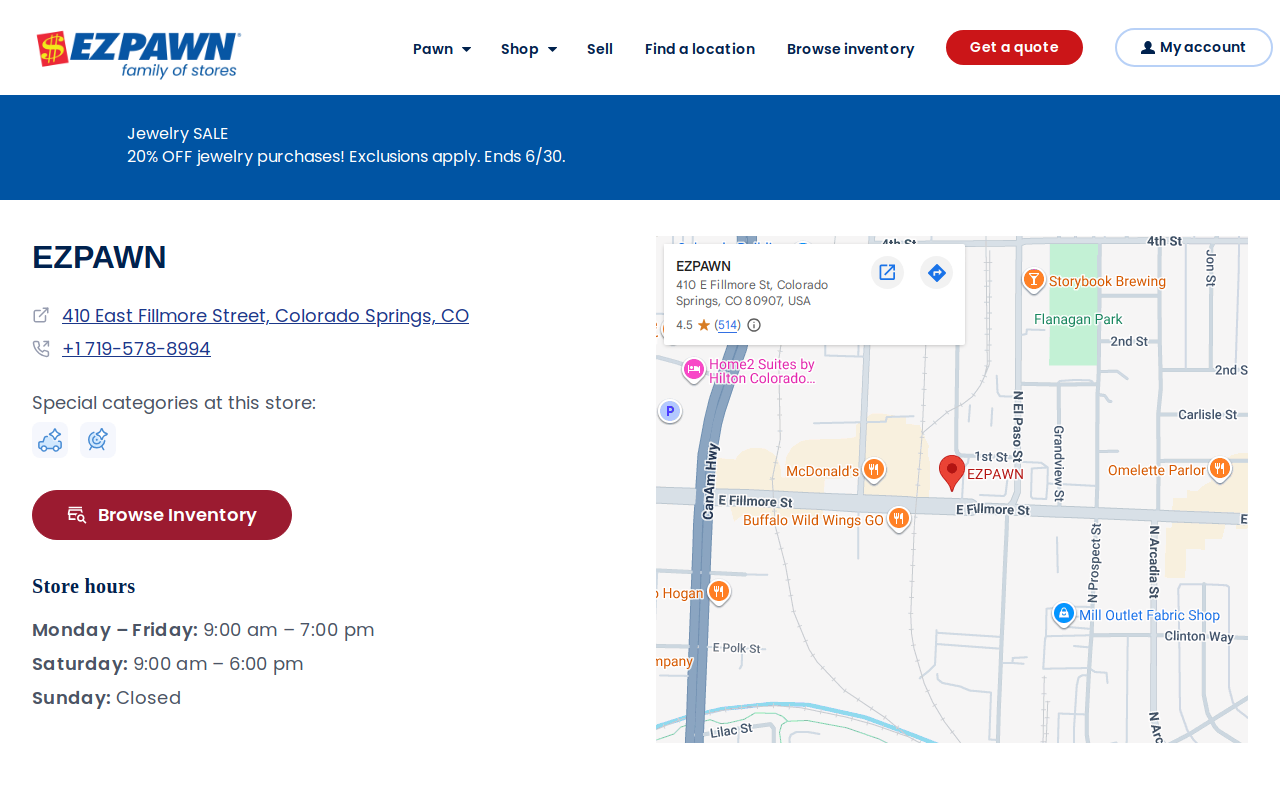Open Browse inventory in the navigation bar
1280x800 pixels.
point(851,49)
